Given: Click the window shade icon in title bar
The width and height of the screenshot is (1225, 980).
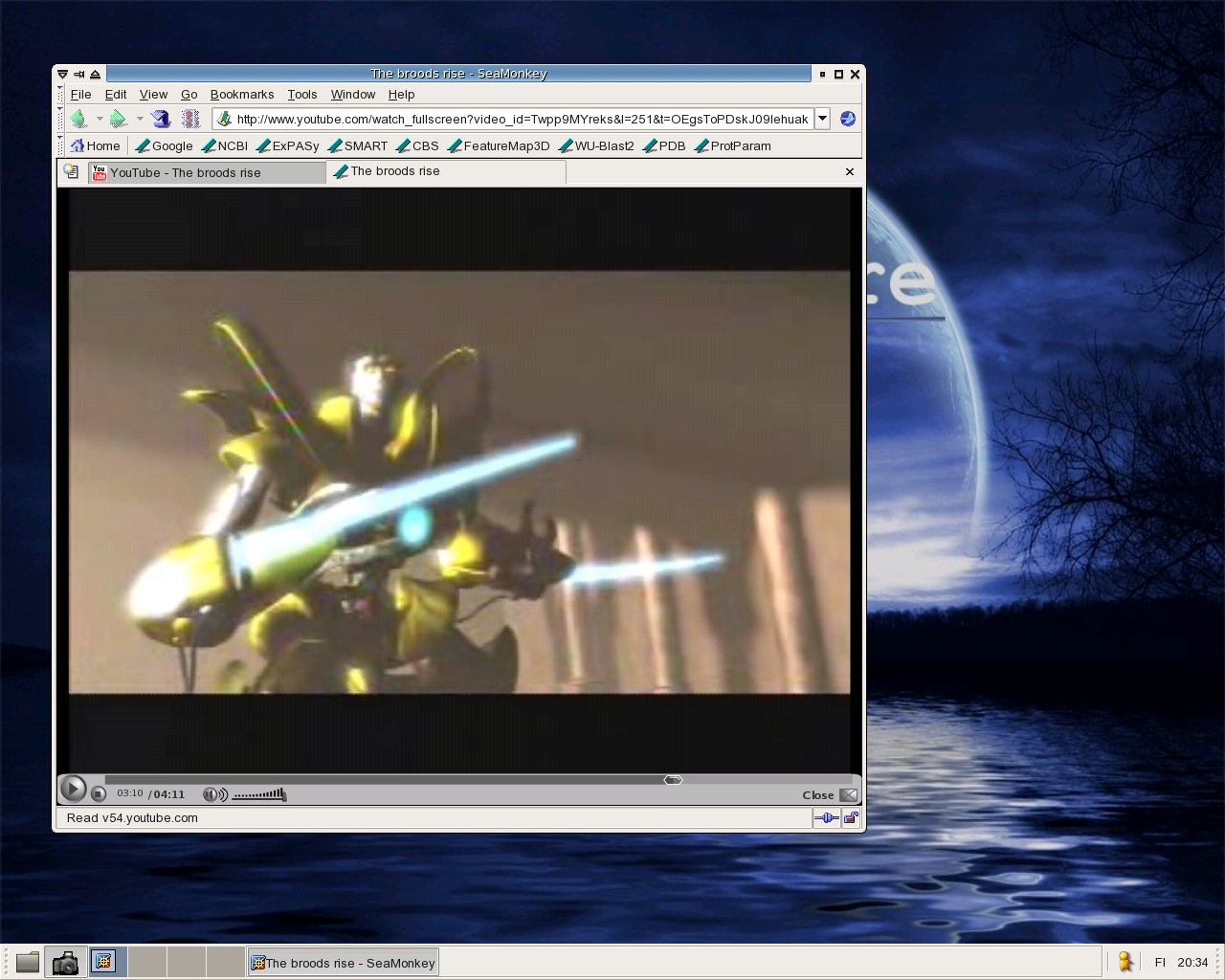Looking at the screenshot, I should click(95, 74).
